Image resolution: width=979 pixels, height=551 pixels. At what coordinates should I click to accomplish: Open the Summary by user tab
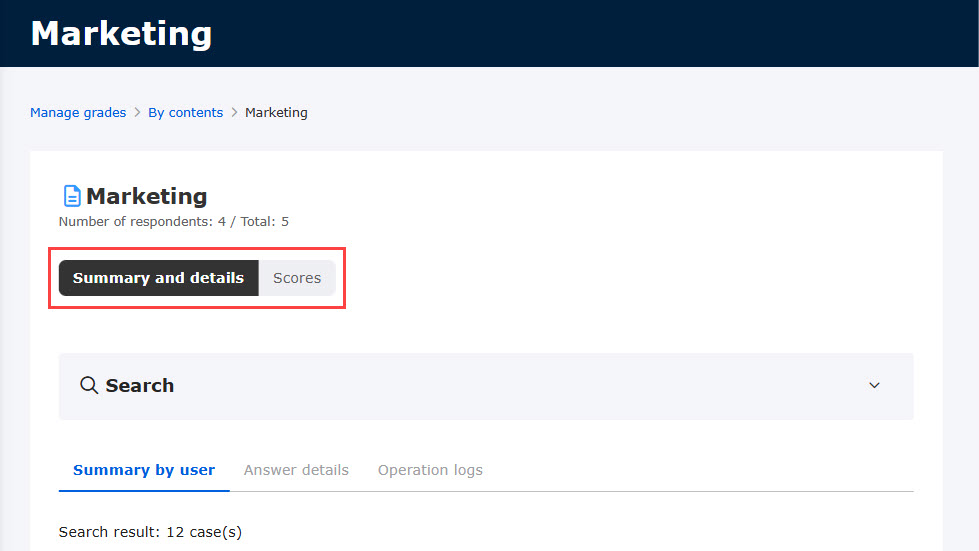144,470
